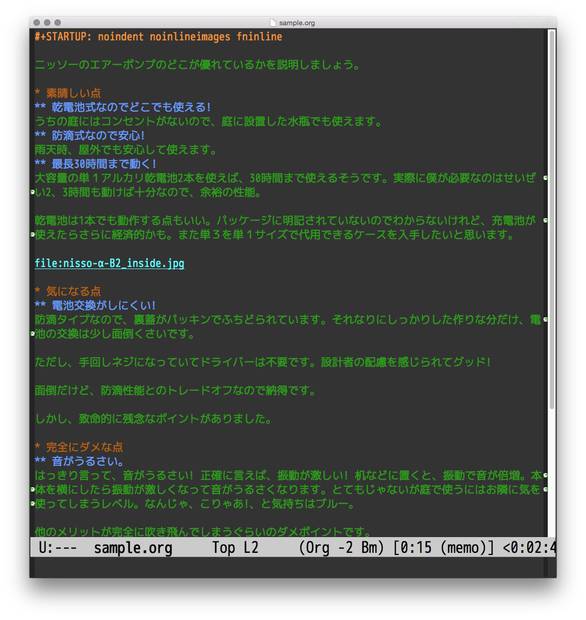Click the empty minibuffer area below the mode line
This screenshot has height=620, width=586.
[x=293, y=568]
